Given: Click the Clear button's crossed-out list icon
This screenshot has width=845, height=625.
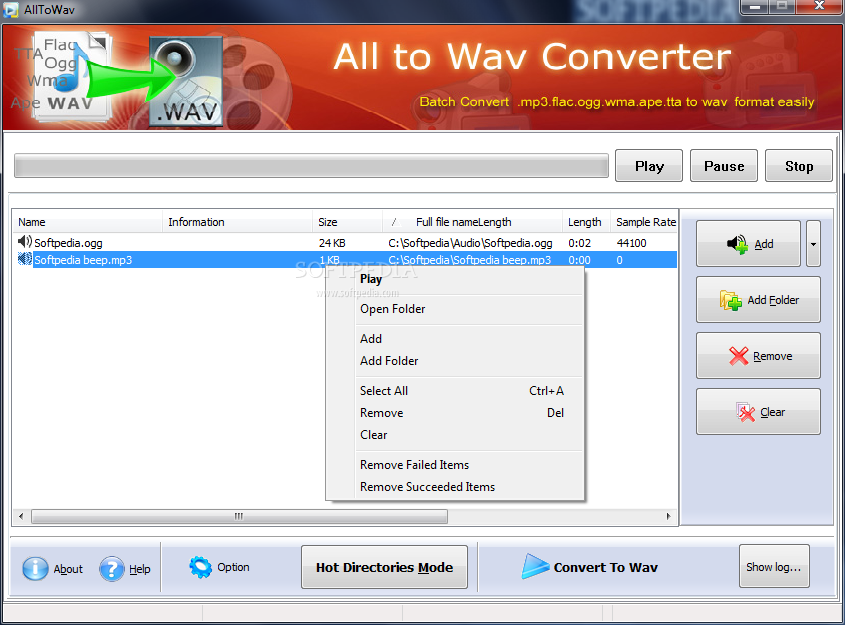Looking at the screenshot, I should click(x=745, y=412).
